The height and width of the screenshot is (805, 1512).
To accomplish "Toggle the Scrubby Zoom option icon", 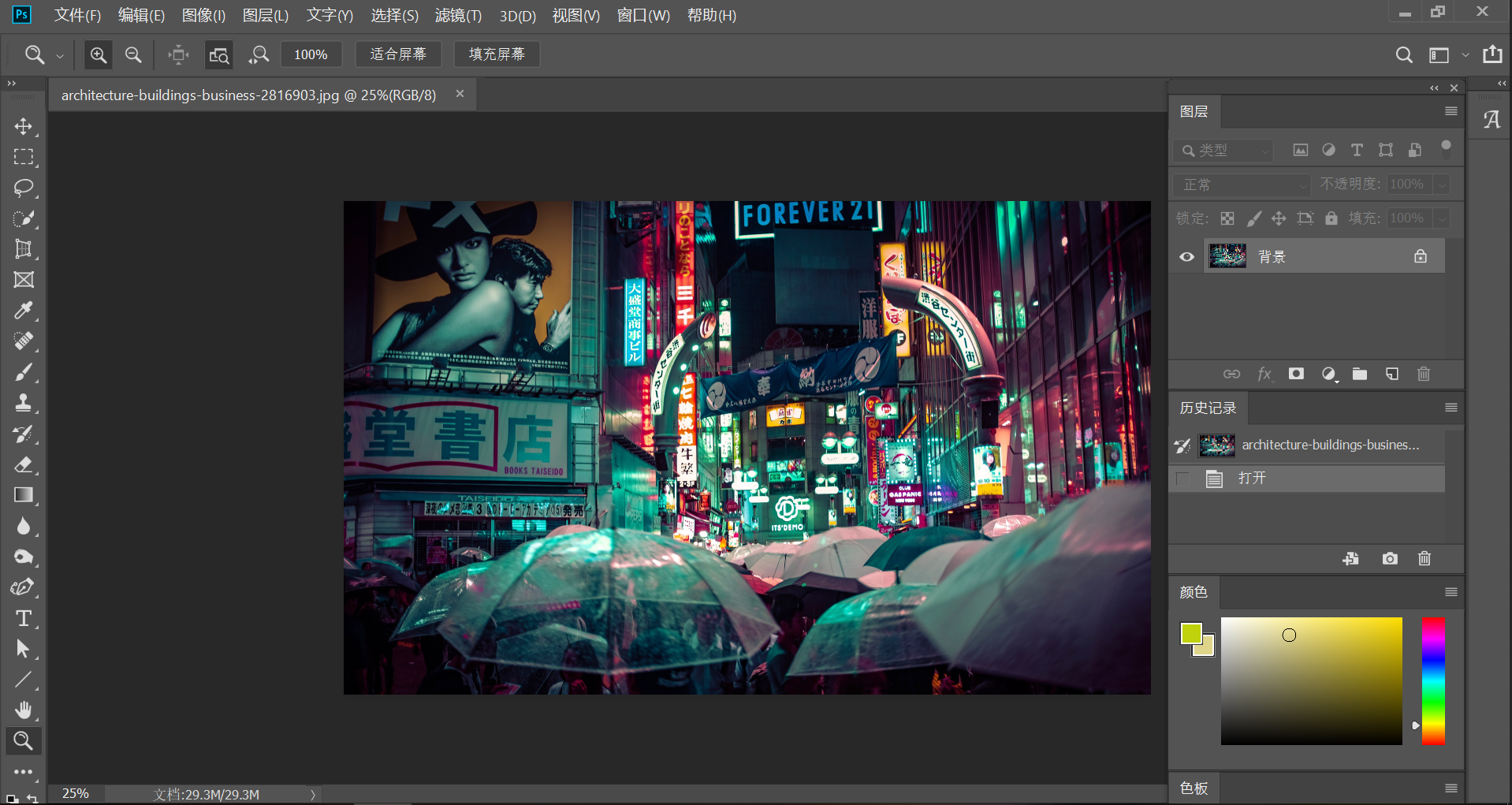I will click(259, 54).
